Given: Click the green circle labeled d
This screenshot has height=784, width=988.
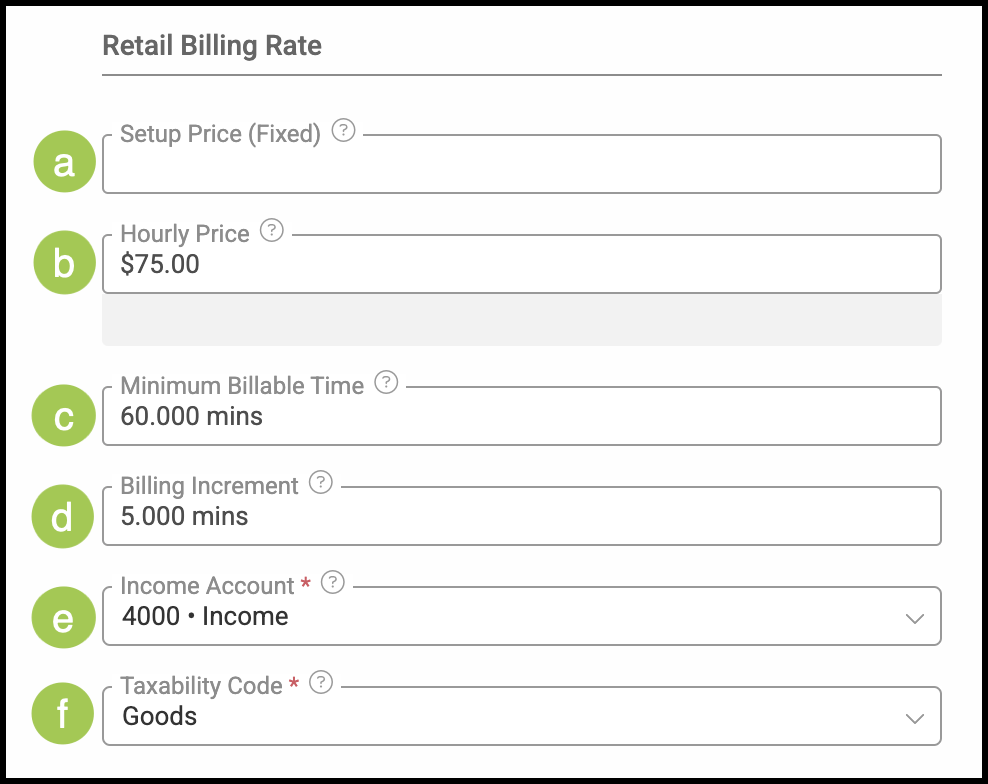Looking at the screenshot, I should (64, 516).
